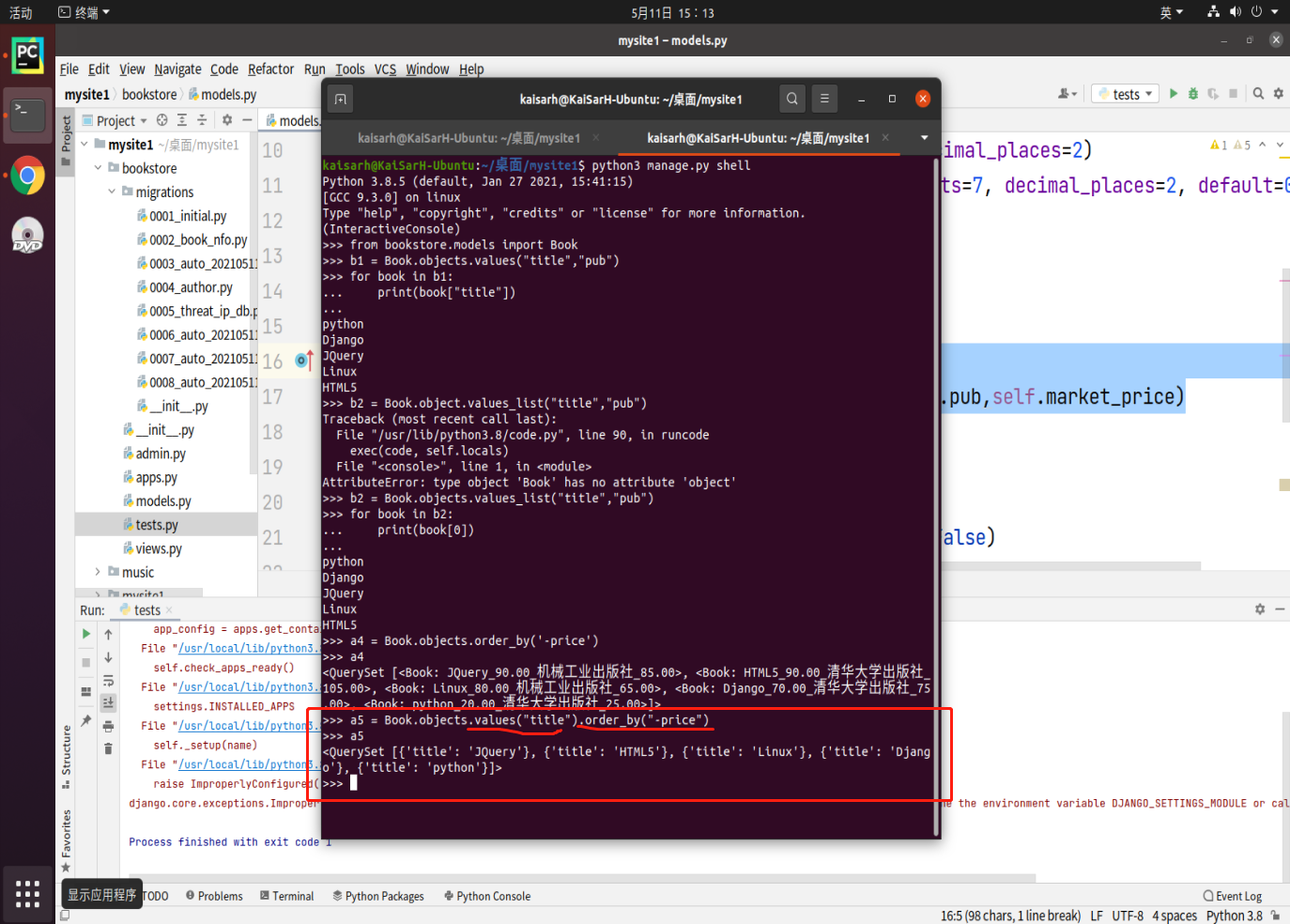1290x924 pixels.
Task: Collapse the migrations folder
Action: (112, 192)
